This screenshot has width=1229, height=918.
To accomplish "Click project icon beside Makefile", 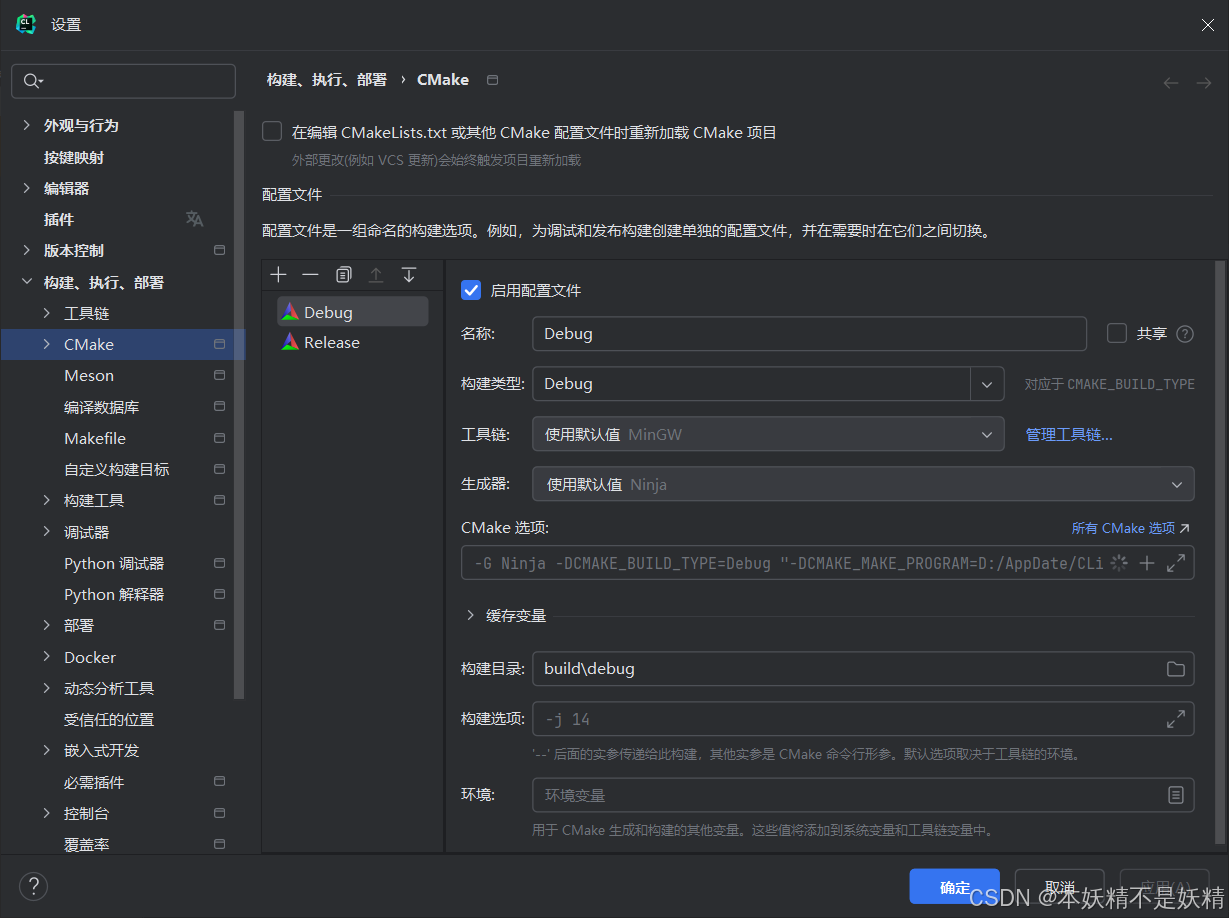I will 220,438.
